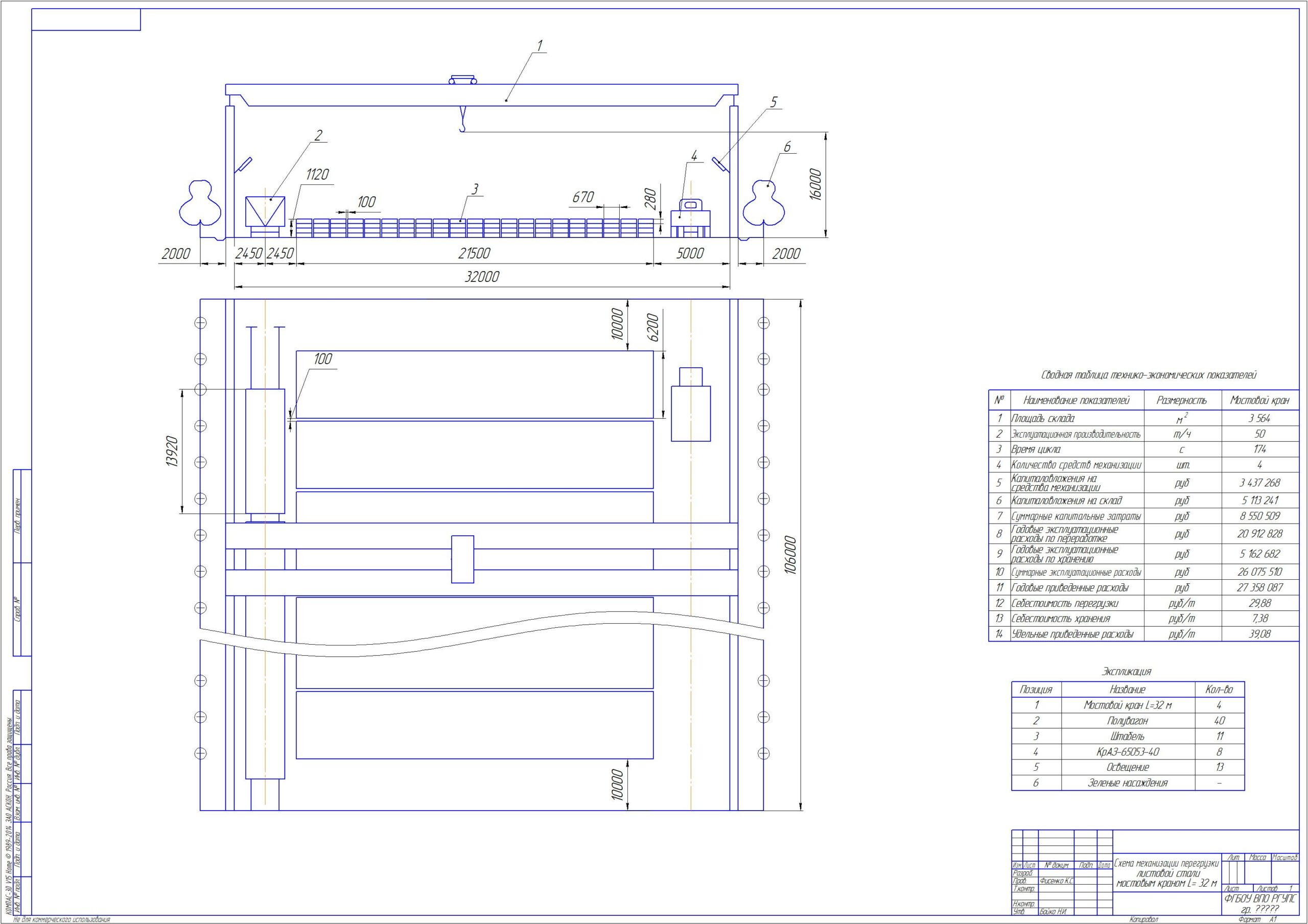Click the 'Копировал' label at bottom

tap(1144, 919)
